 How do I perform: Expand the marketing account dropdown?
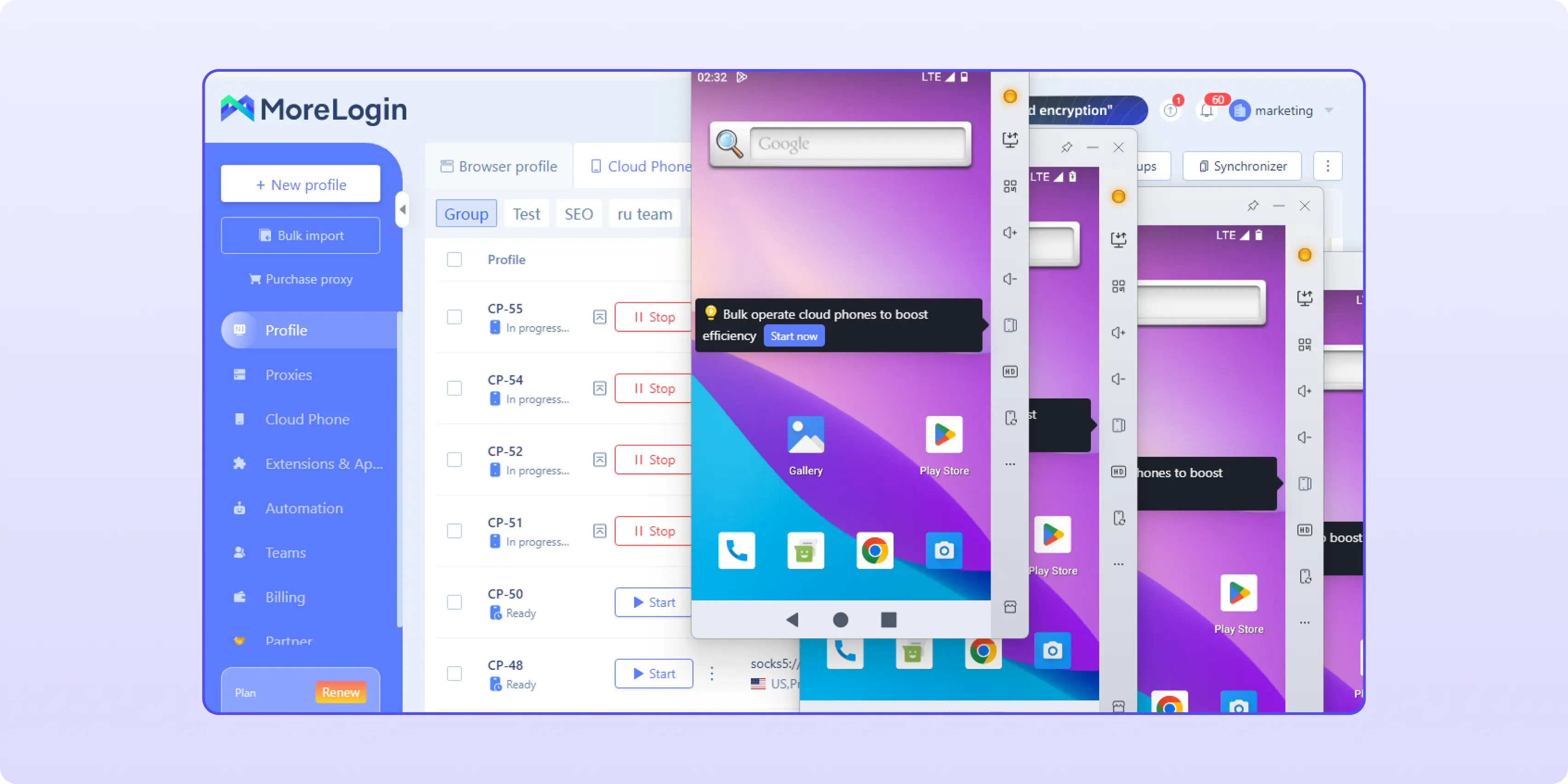[x=1329, y=110]
